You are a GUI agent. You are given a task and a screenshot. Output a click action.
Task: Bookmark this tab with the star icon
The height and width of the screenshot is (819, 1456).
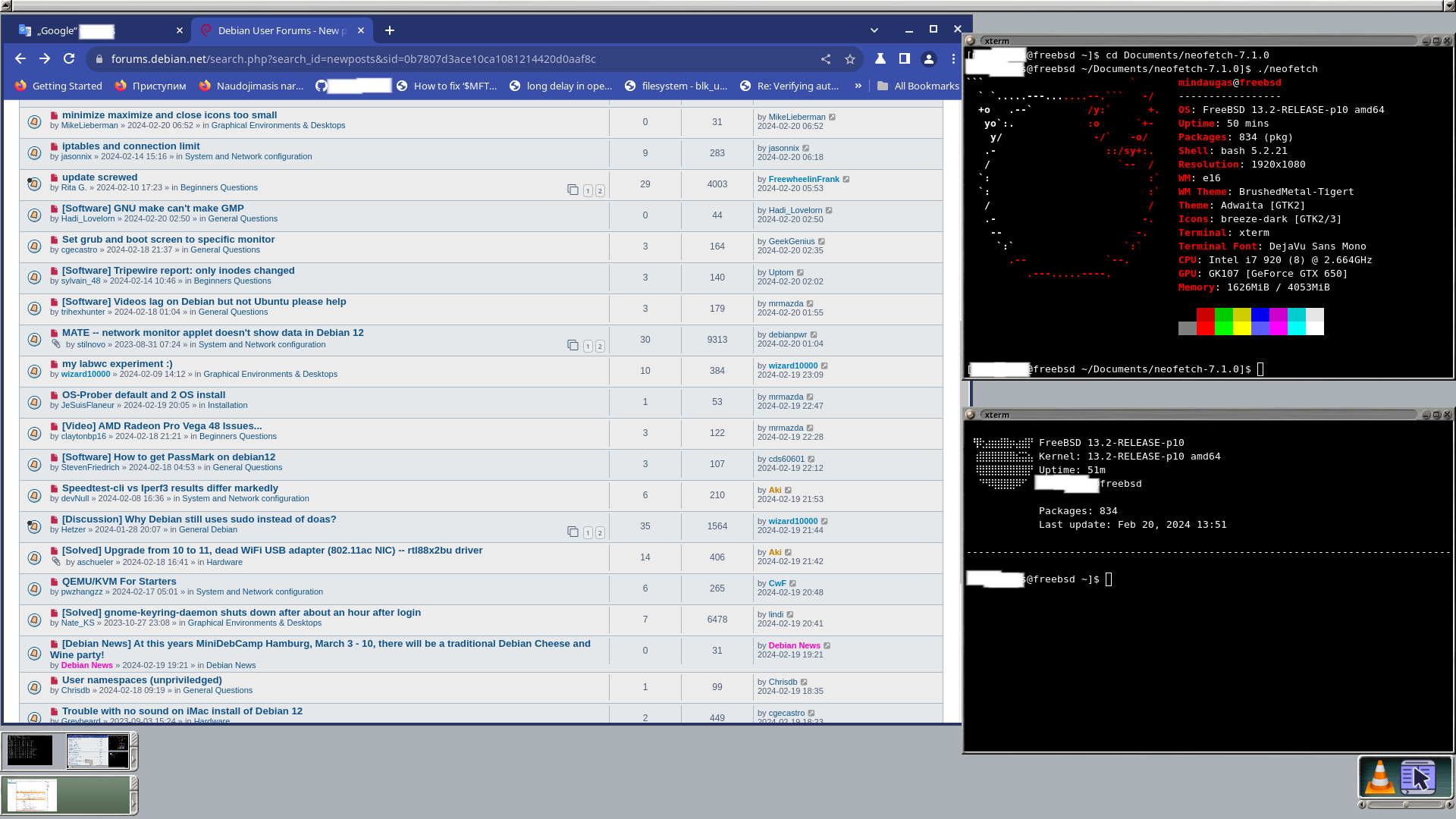[850, 59]
